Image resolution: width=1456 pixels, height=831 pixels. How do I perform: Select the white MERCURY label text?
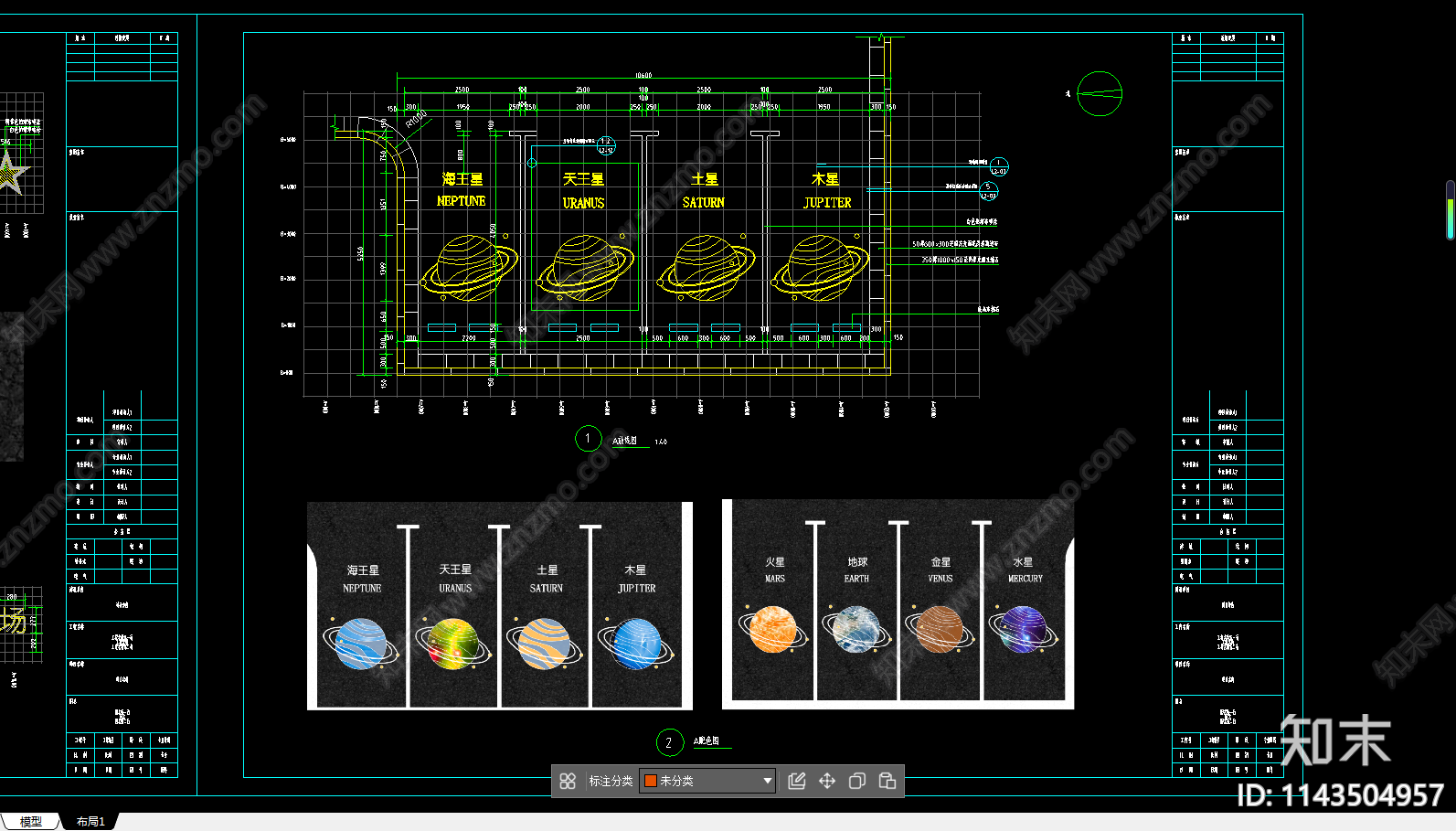tap(1026, 579)
